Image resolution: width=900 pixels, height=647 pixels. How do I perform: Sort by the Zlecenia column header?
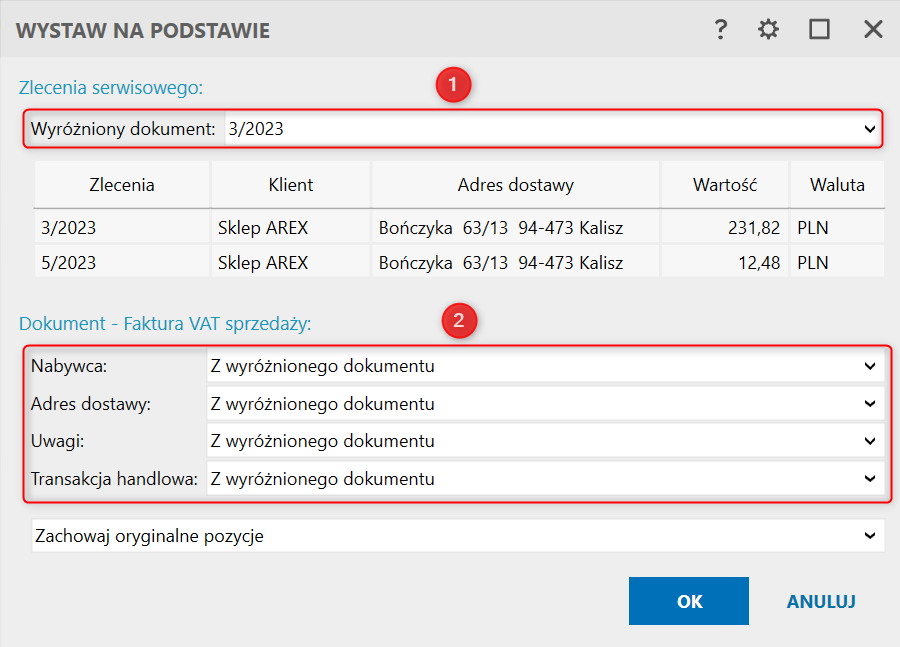122,185
